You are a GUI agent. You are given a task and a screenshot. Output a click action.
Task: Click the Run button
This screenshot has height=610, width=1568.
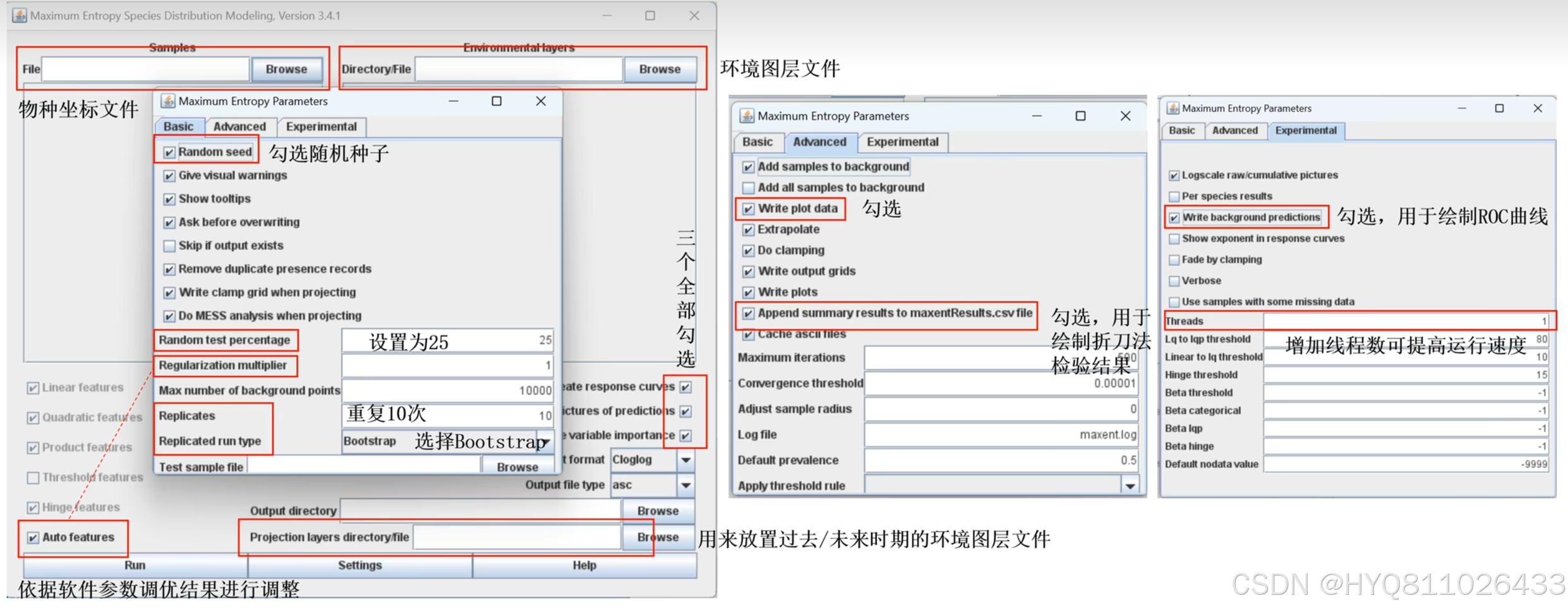(135, 565)
